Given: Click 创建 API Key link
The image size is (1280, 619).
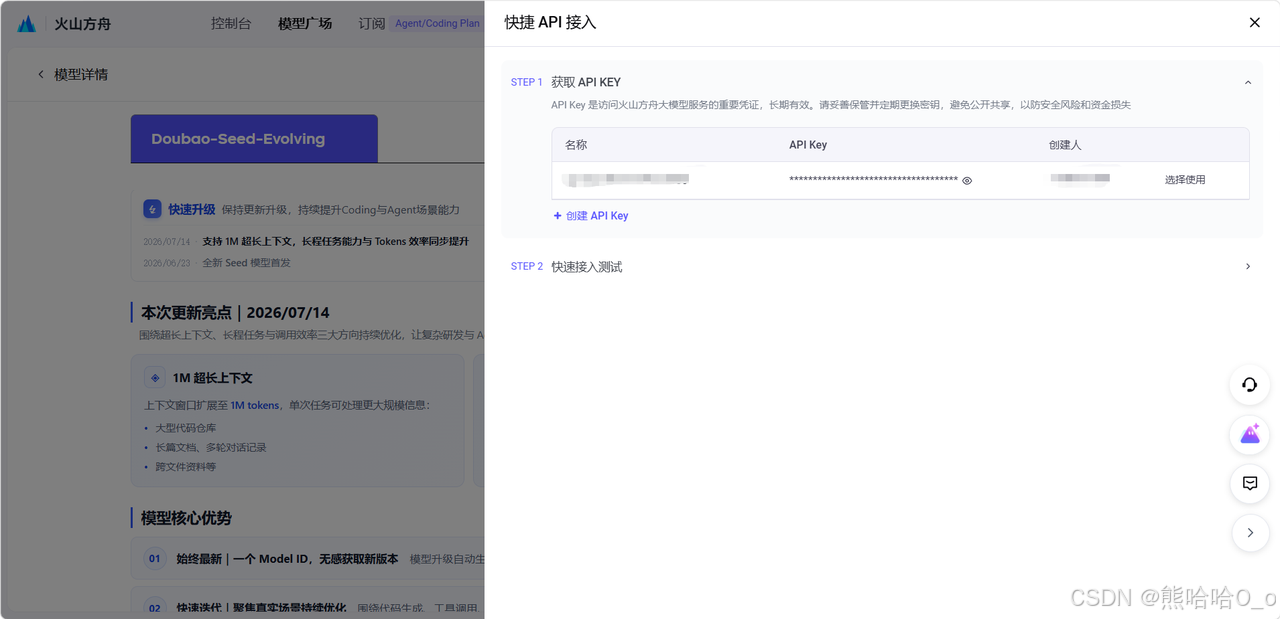Looking at the screenshot, I should click(x=591, y=216).
